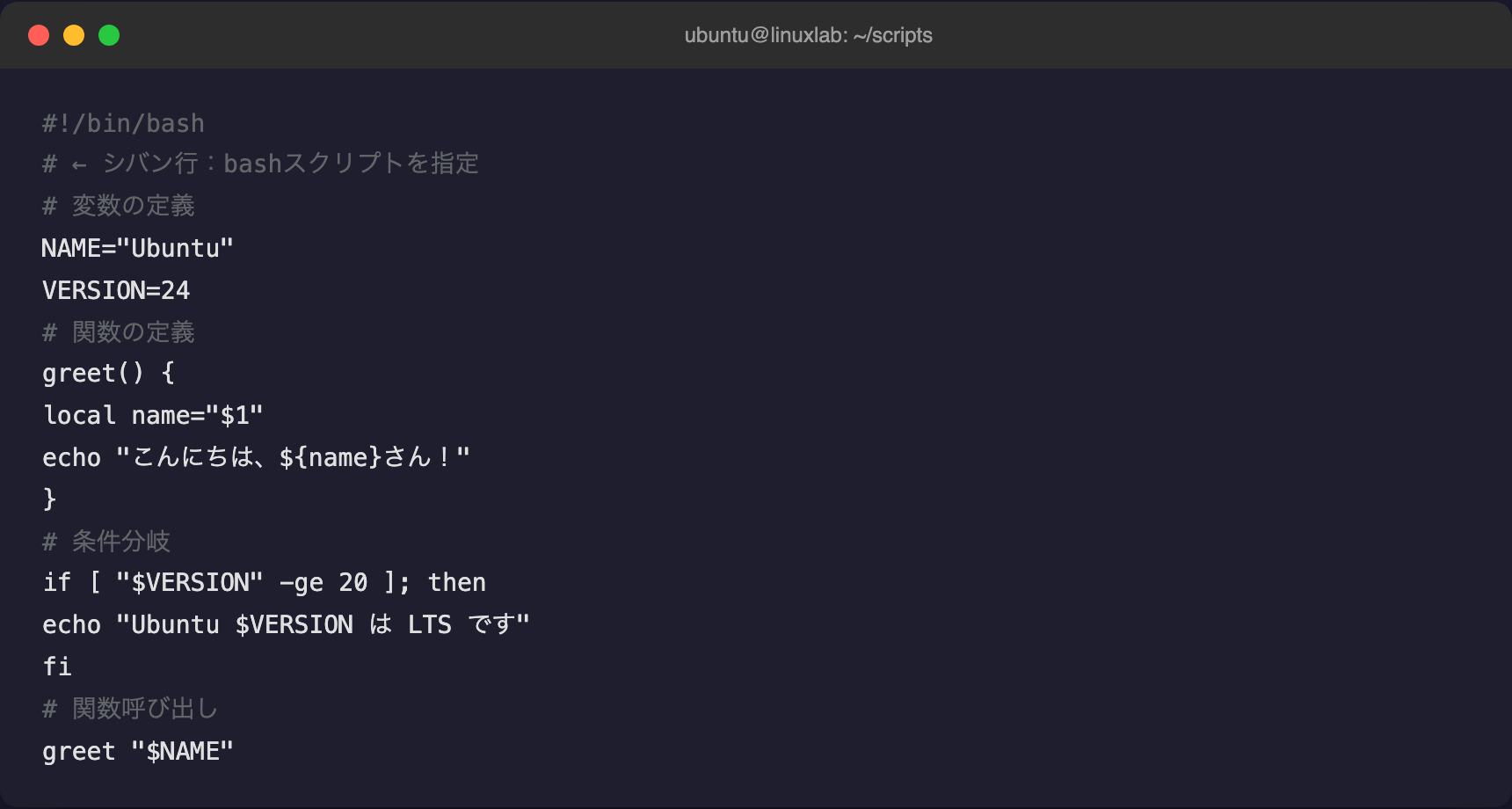
Task: Click the 変数の定義 comment line
Action: coord(119,206)
